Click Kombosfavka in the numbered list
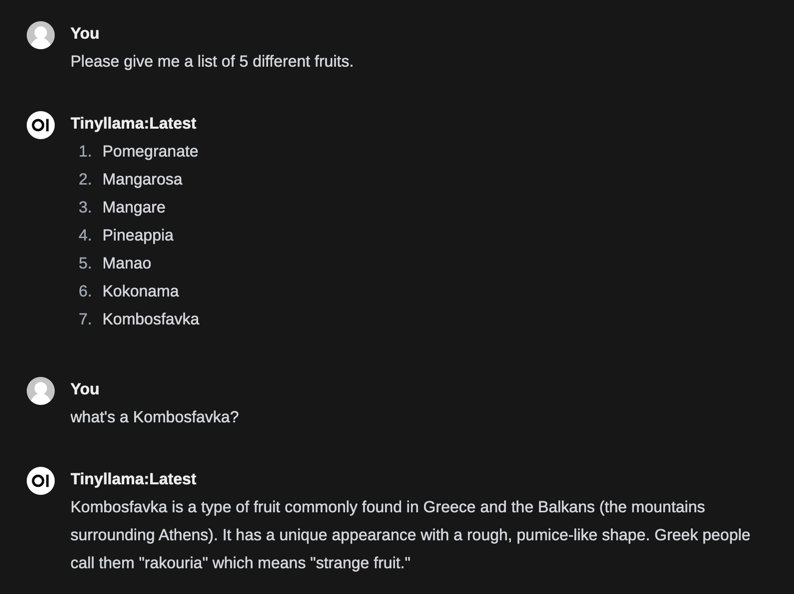The height and width of the screenshot is (594, 794). (x=150, y=319)
